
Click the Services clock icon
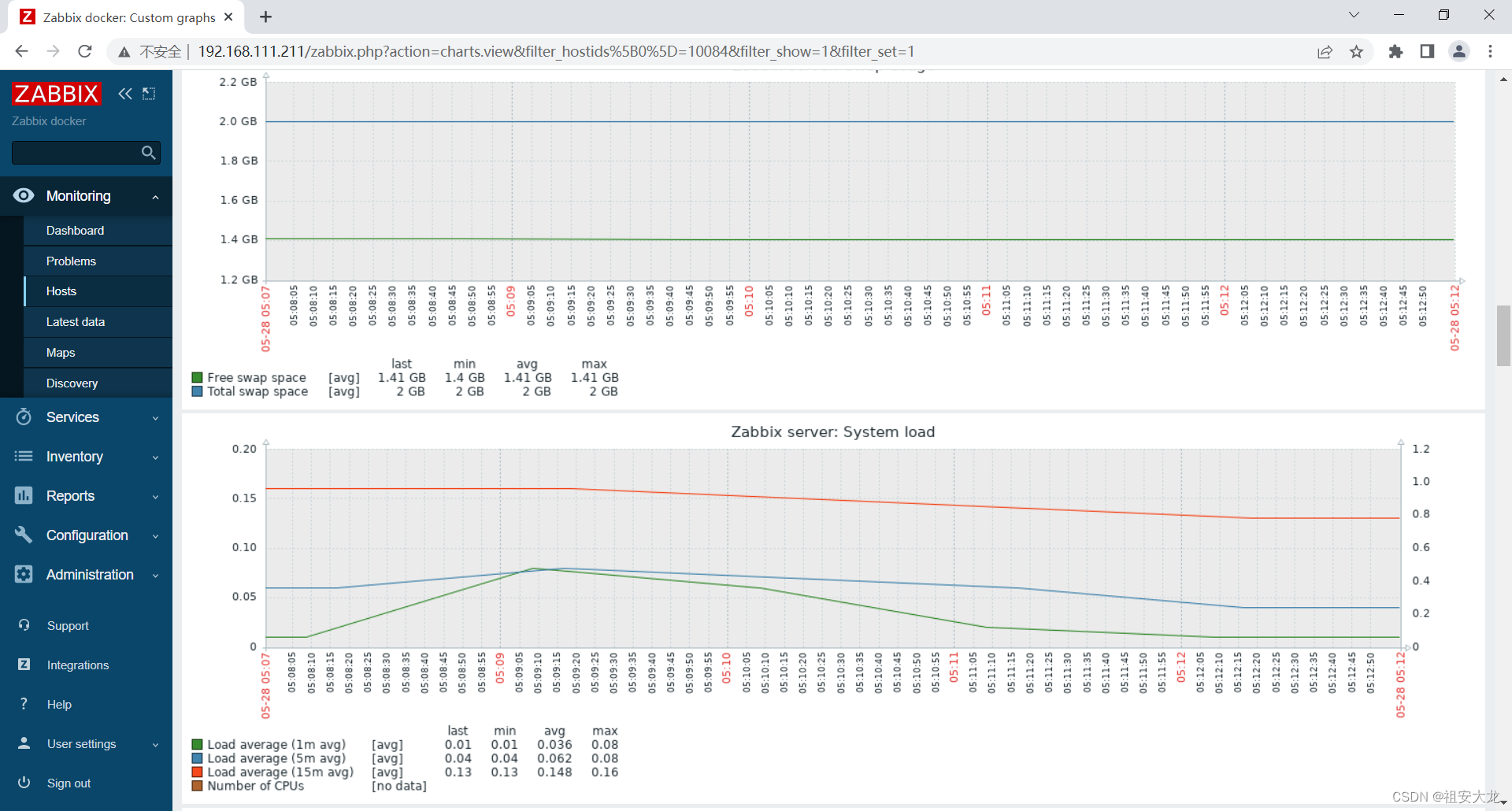24,417
